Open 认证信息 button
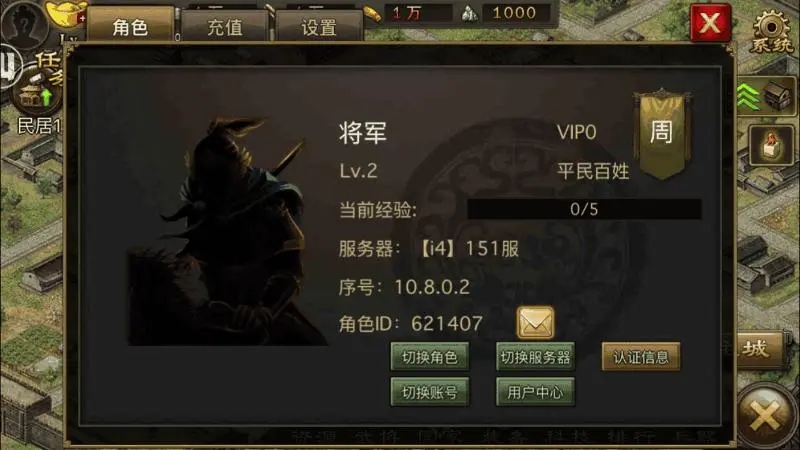This screenshot has height=450, width=800. coord(641,357)
